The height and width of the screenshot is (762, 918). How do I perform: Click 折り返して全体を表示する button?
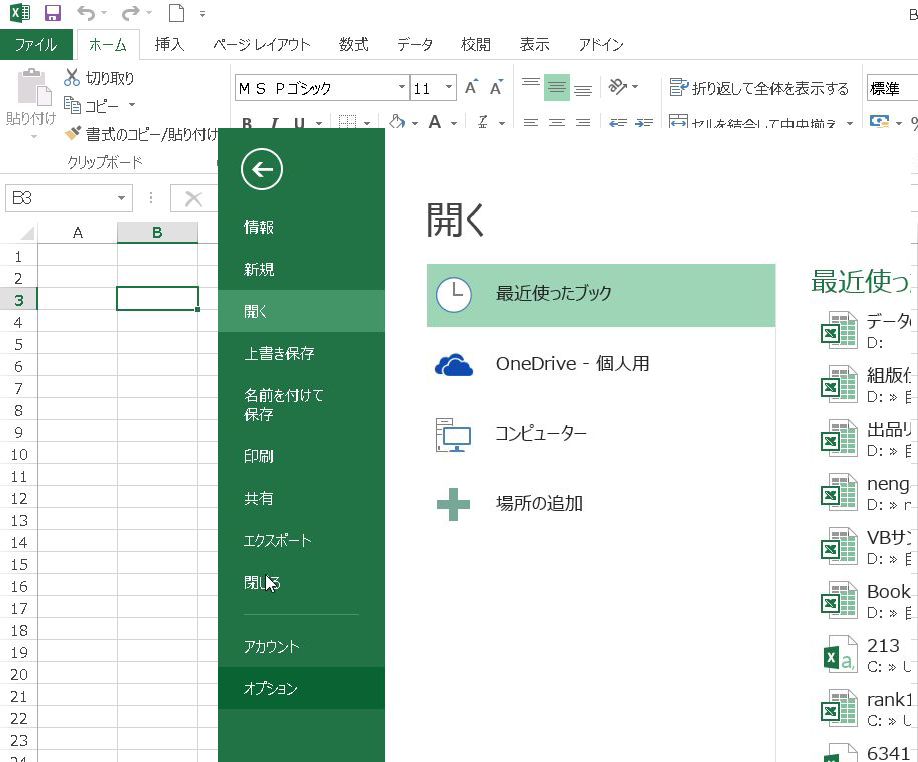pos(759,88)
